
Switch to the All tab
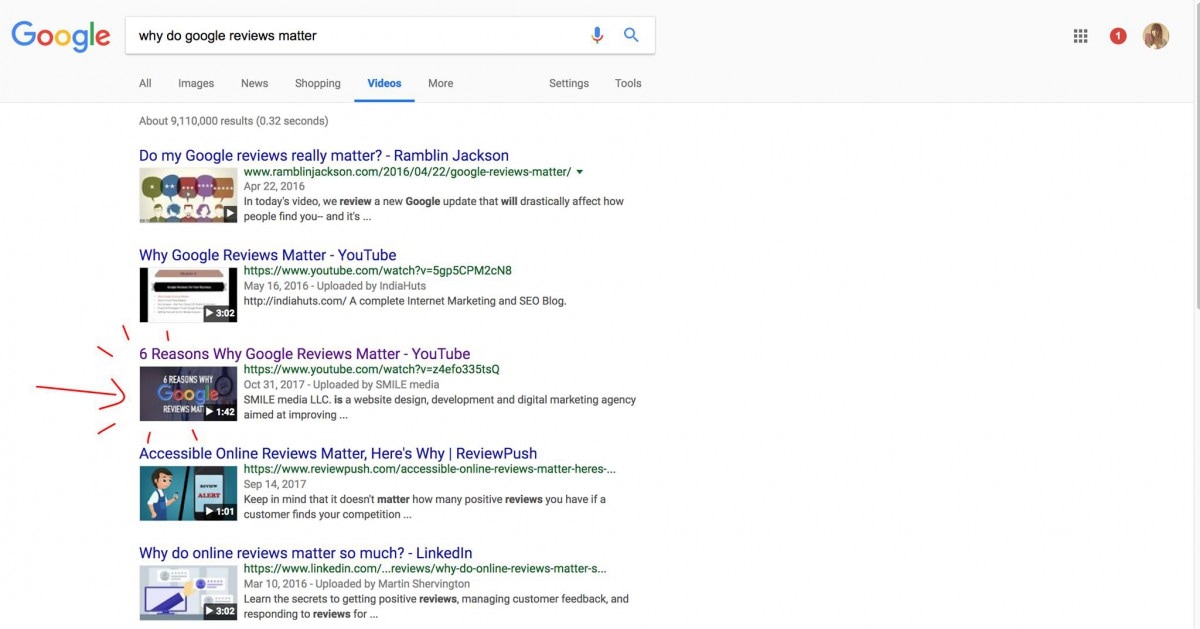145,83
